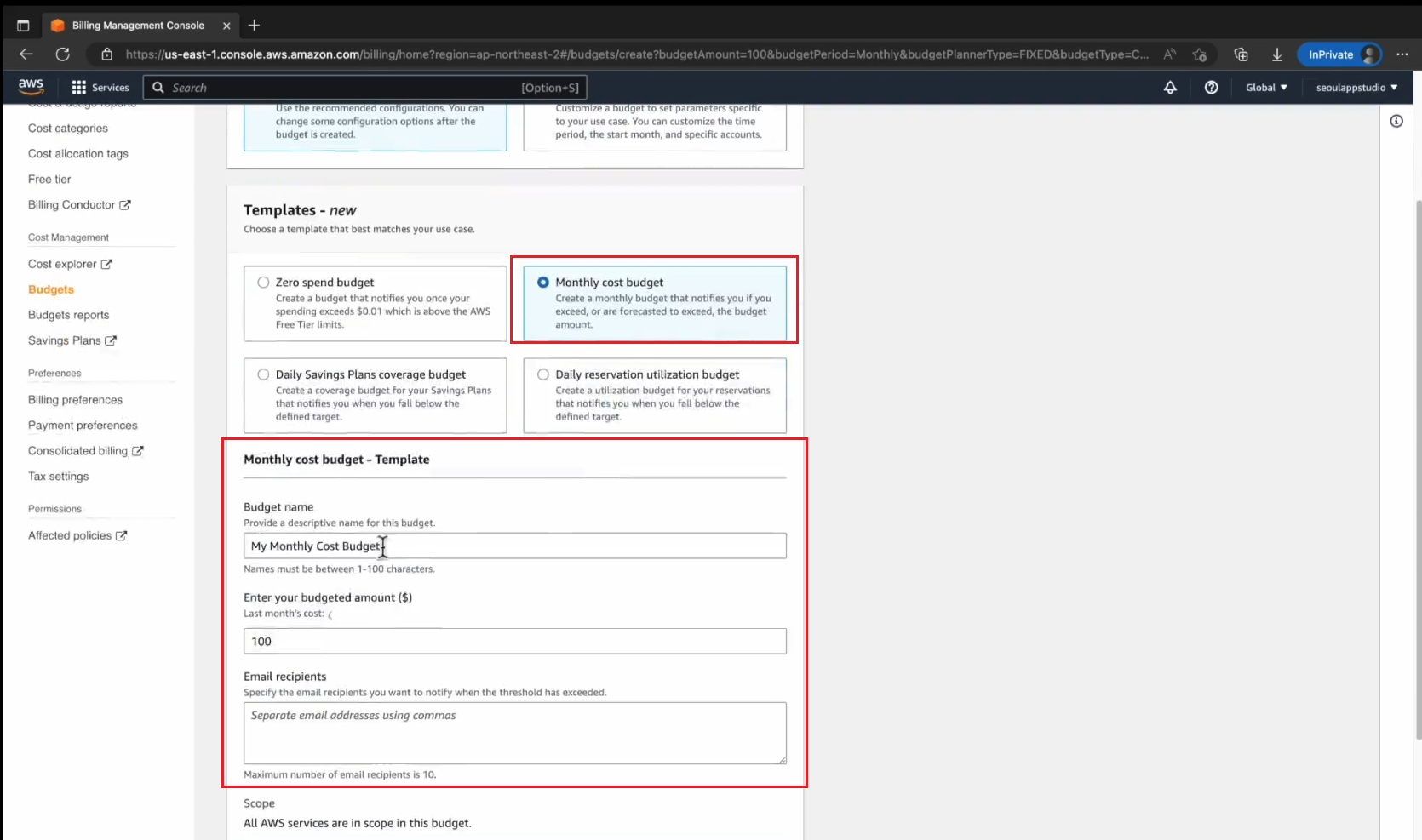Image resolution: width=1422 pixels, height=840 pixels.
Task: Click 'Maximum number of email recipients is 10' text
Action: [340, 775]
